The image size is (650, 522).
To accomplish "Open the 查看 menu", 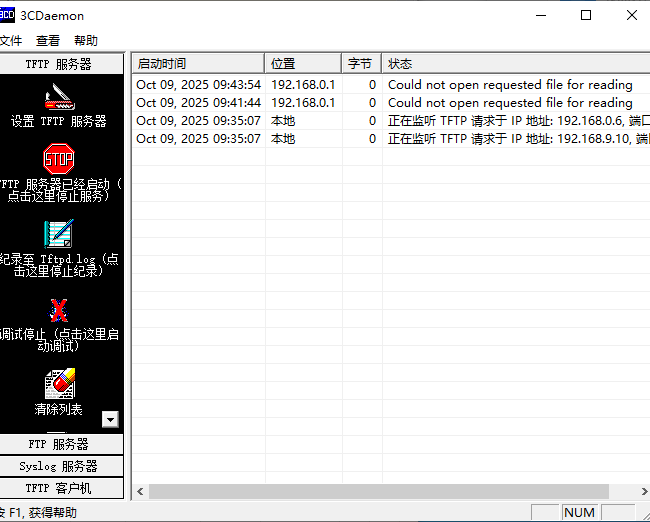I will 48,41.
